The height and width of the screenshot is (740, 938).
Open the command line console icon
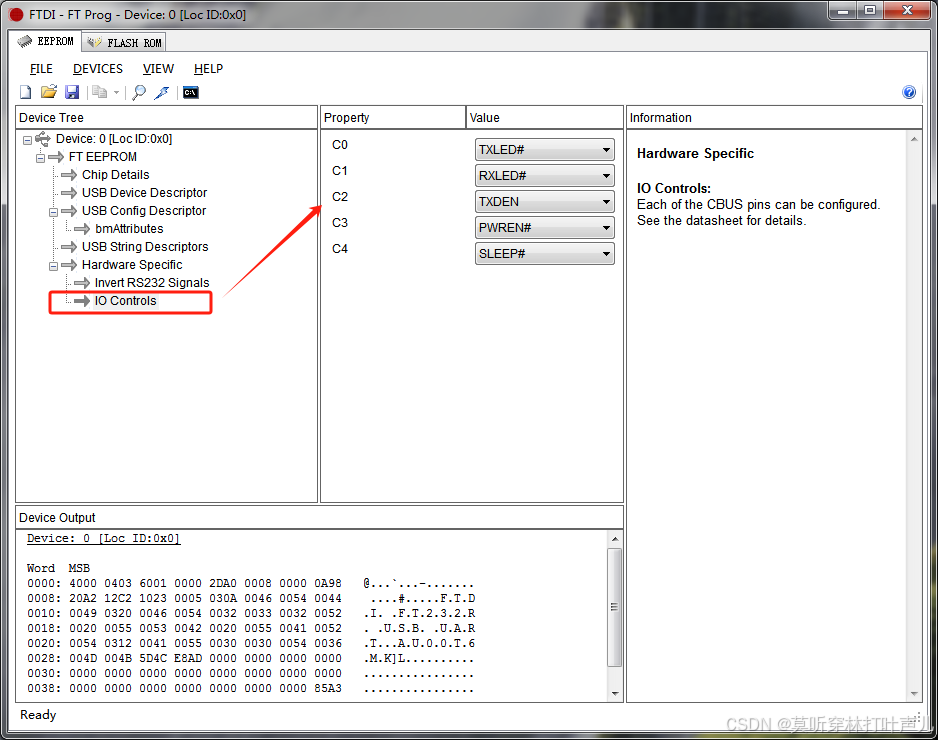pyautogui.click(x=190, y=92)
